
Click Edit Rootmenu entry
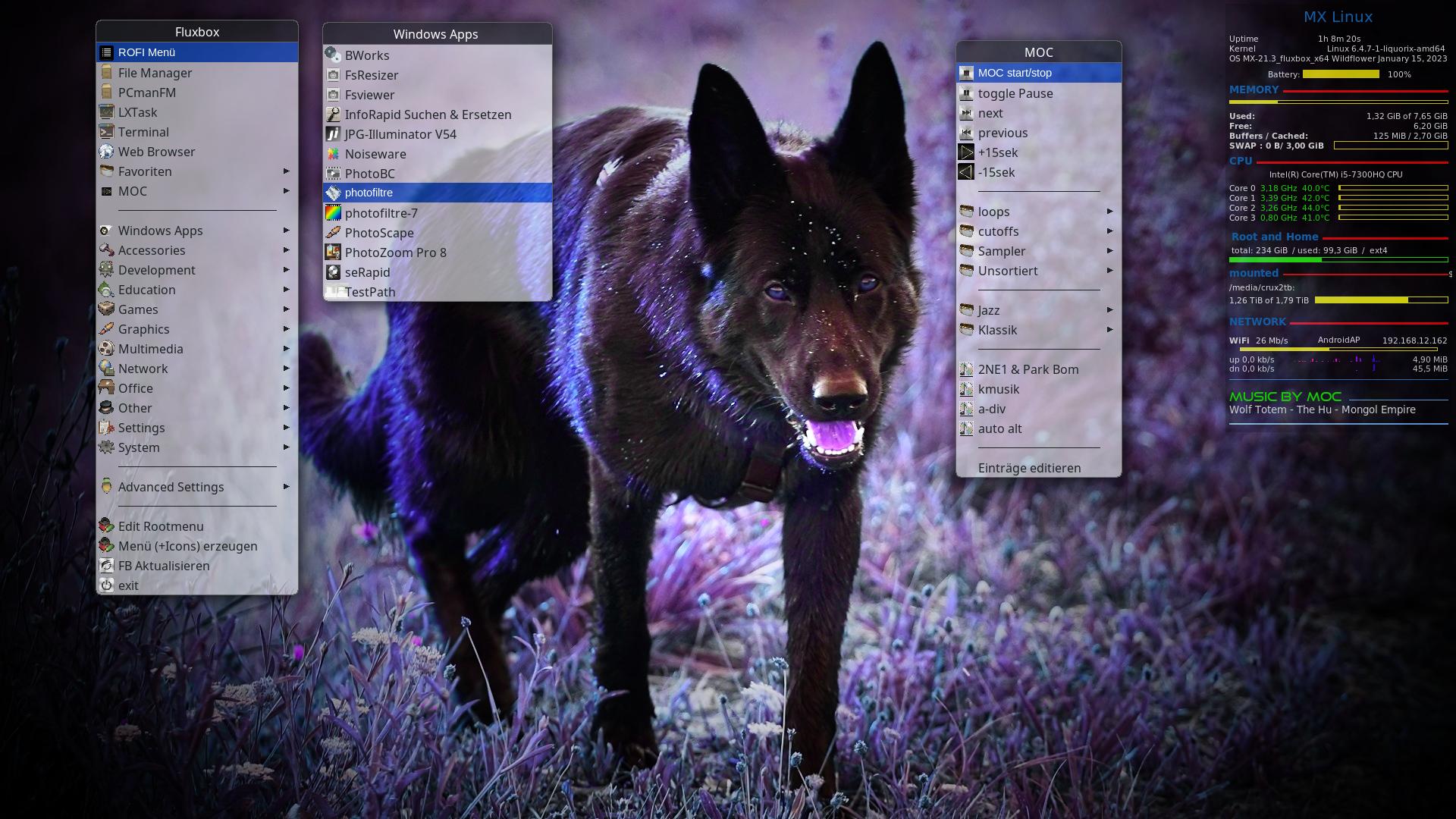coord(160,526)
